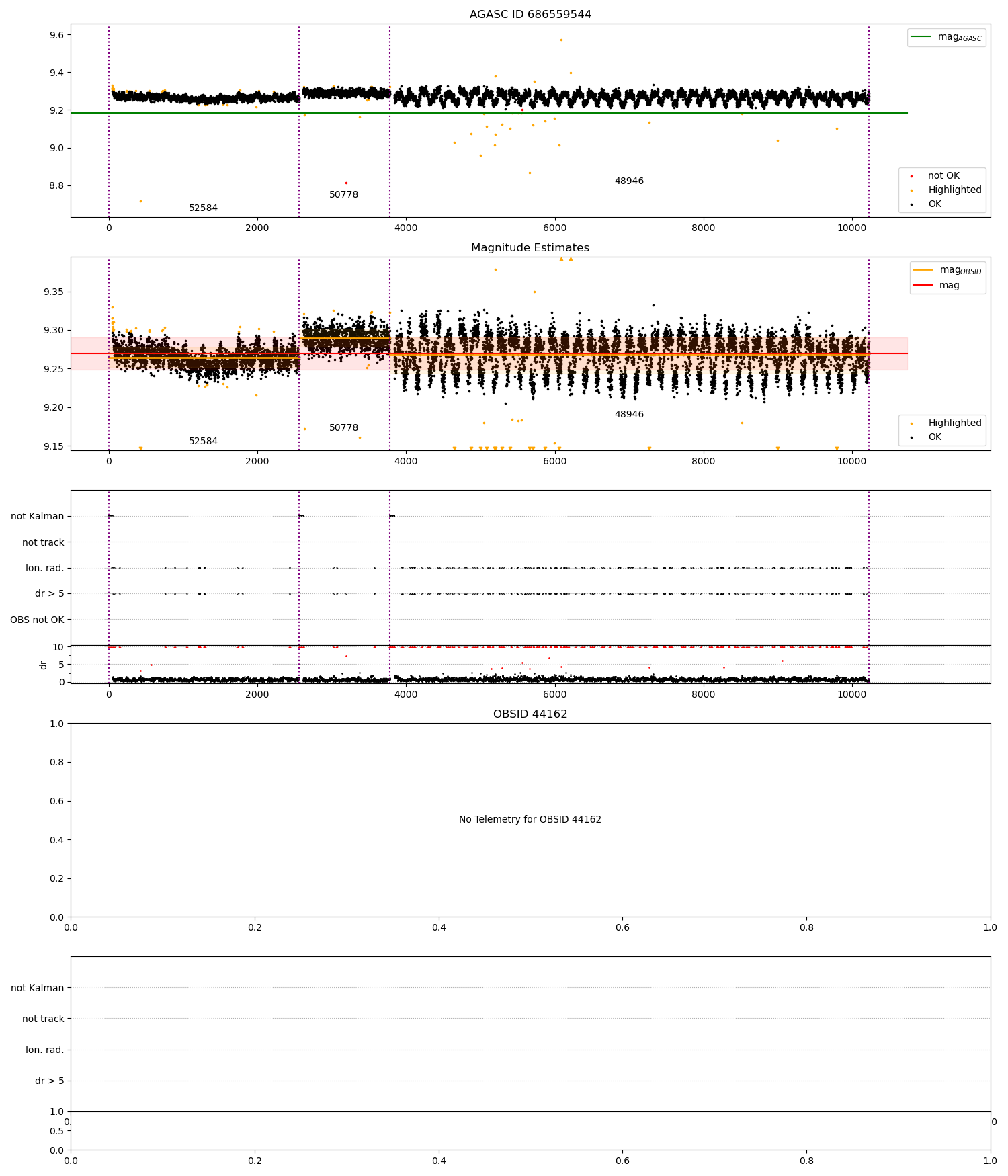This screenshot has width=1008, height=1176.
Task: Click '48946' label in Magnitude Estimates plot
Action: [629, 415]
